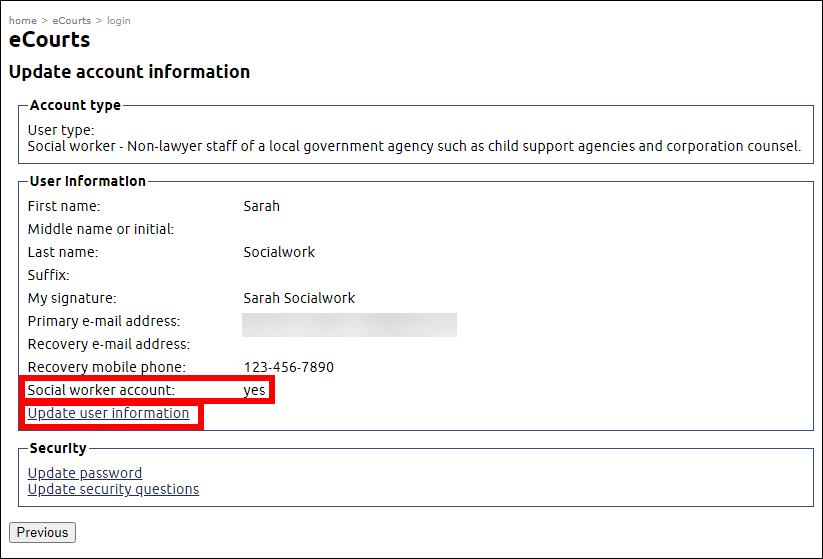This screenshot has height=559, width=823.
Task: Click the home breadcrumb link
Action: click(22, 20)
